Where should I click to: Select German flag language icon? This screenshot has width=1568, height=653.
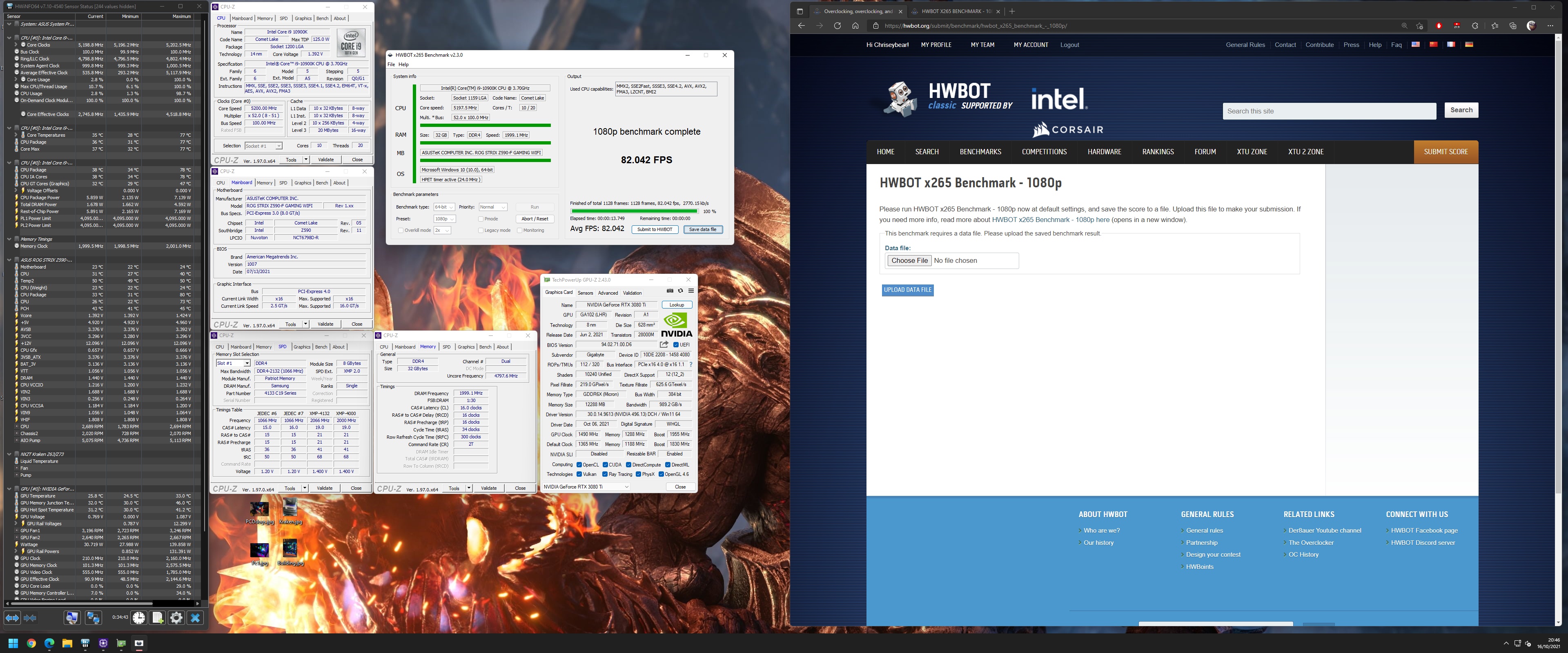coord(1469,44)
